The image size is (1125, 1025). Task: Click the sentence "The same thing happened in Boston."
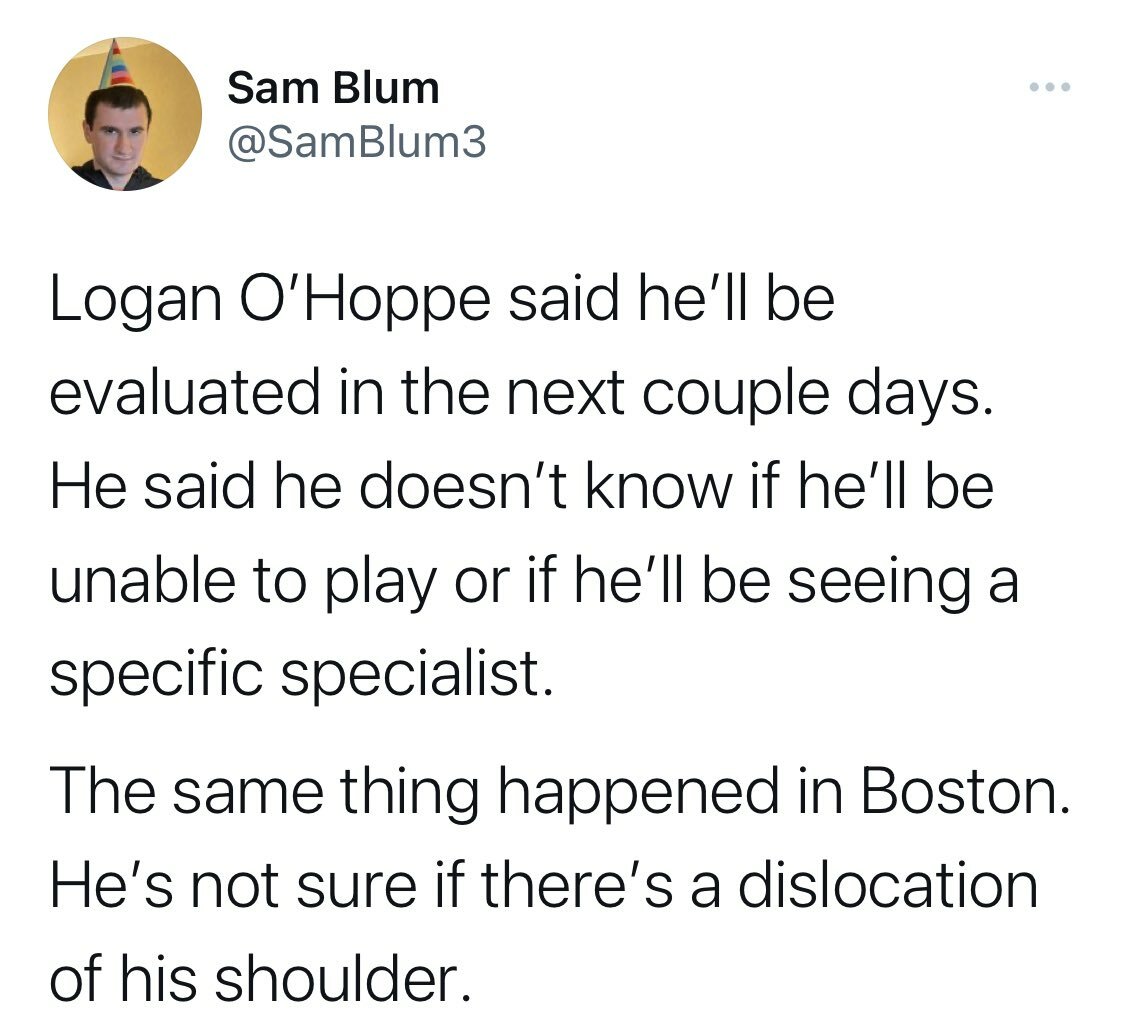[x=560, y=792]
